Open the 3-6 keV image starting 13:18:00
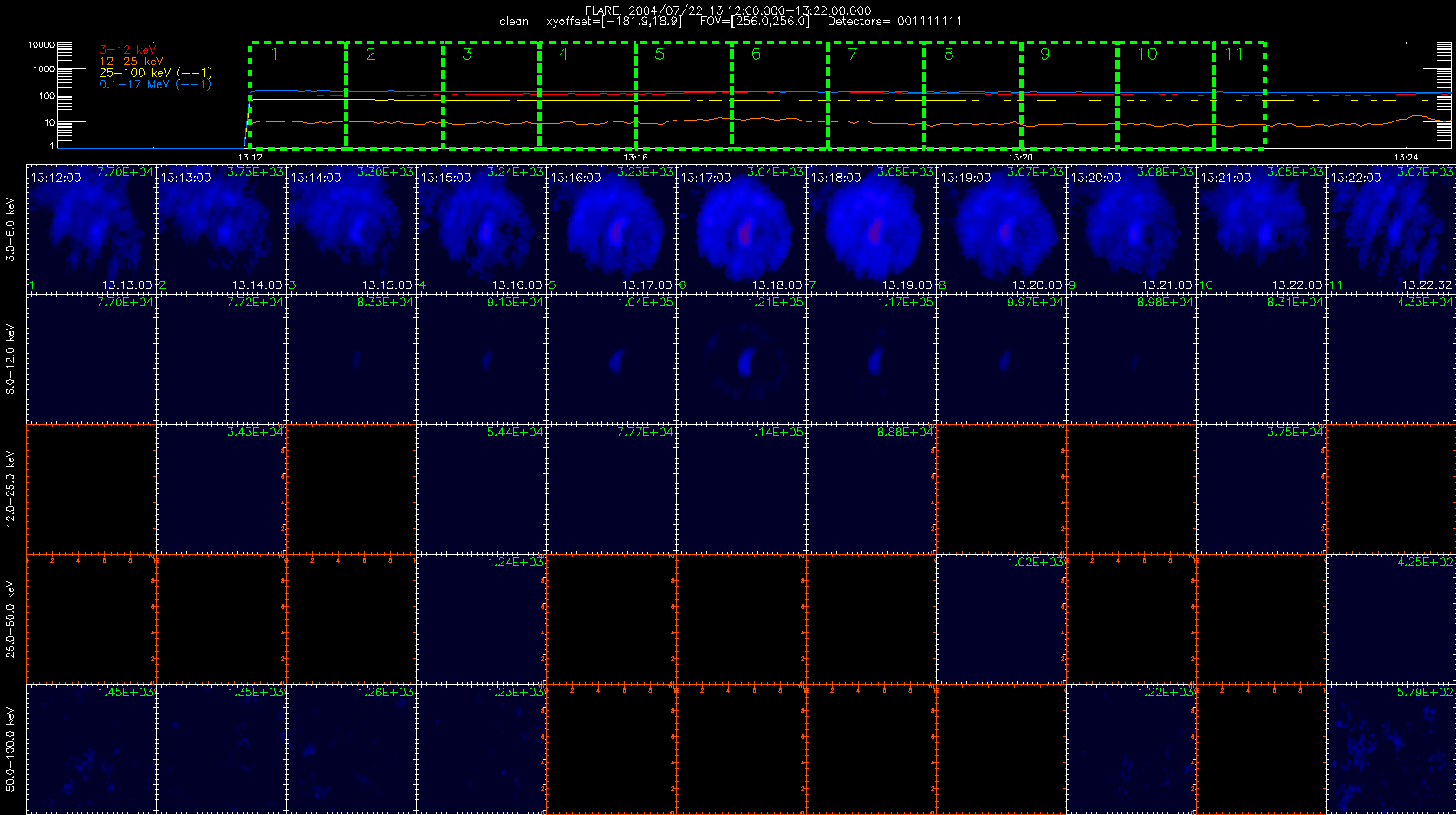The width and height of the screenshot is (1456, 815). [871, 229]
